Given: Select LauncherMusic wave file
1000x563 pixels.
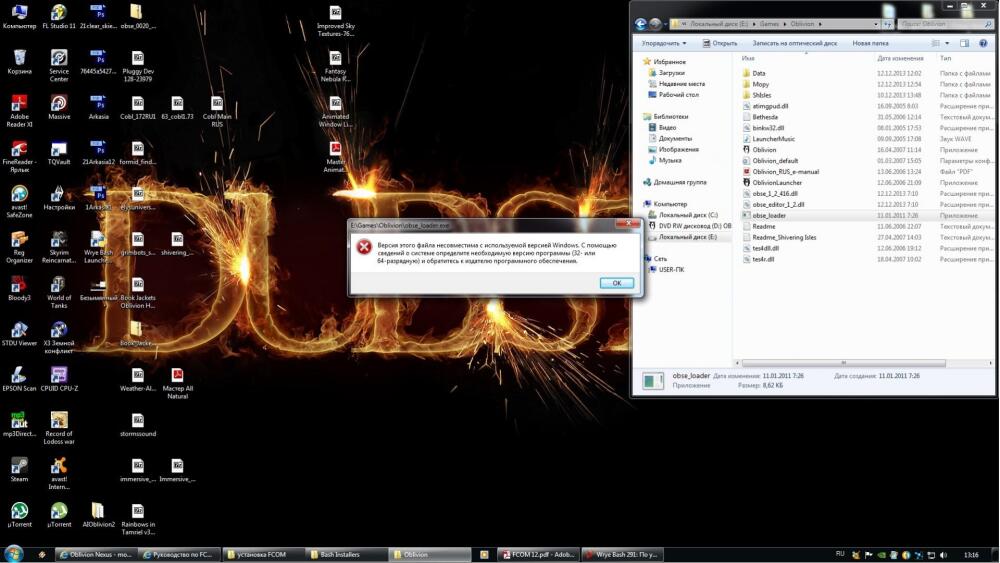Looking at the screenshot, I should 773,139.
